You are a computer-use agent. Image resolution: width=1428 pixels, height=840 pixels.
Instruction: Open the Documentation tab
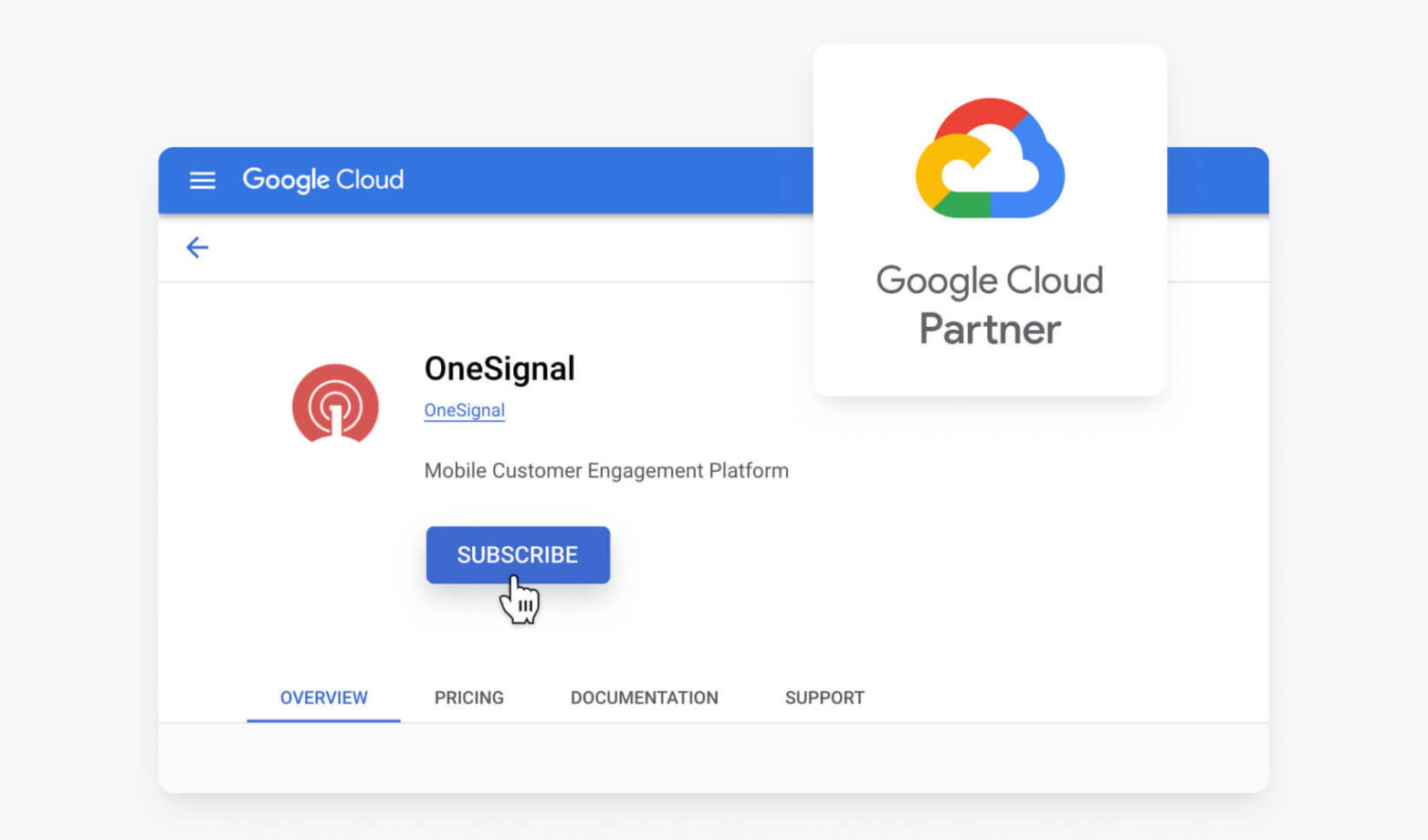coord(644,697)
